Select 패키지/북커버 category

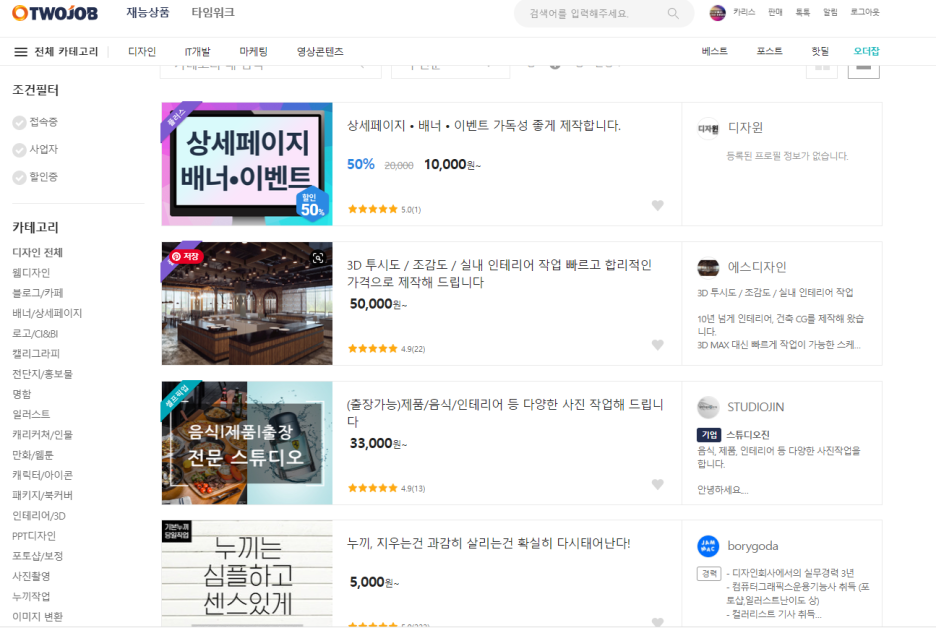tap(42, 495)
